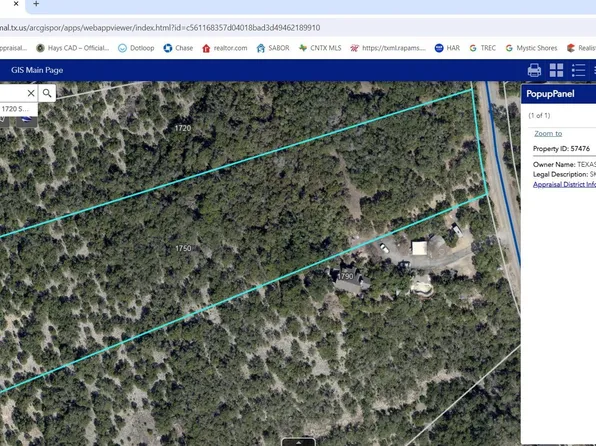Open the SABOR bookmark

273,48
